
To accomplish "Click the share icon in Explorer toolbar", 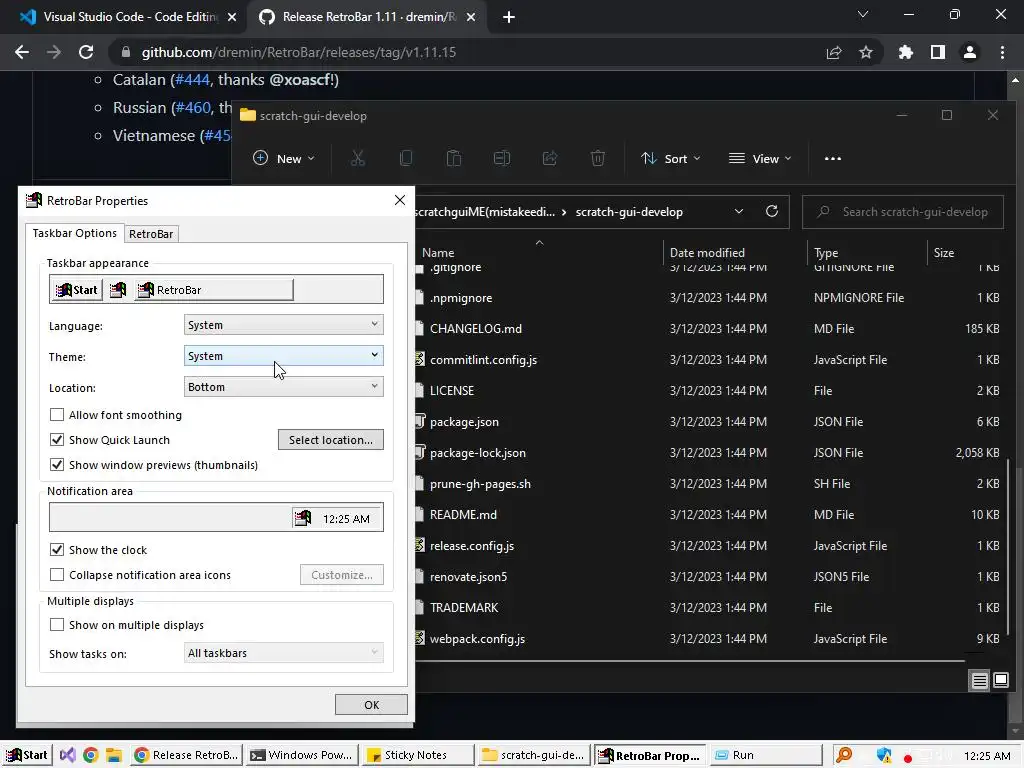I will 550,158.
